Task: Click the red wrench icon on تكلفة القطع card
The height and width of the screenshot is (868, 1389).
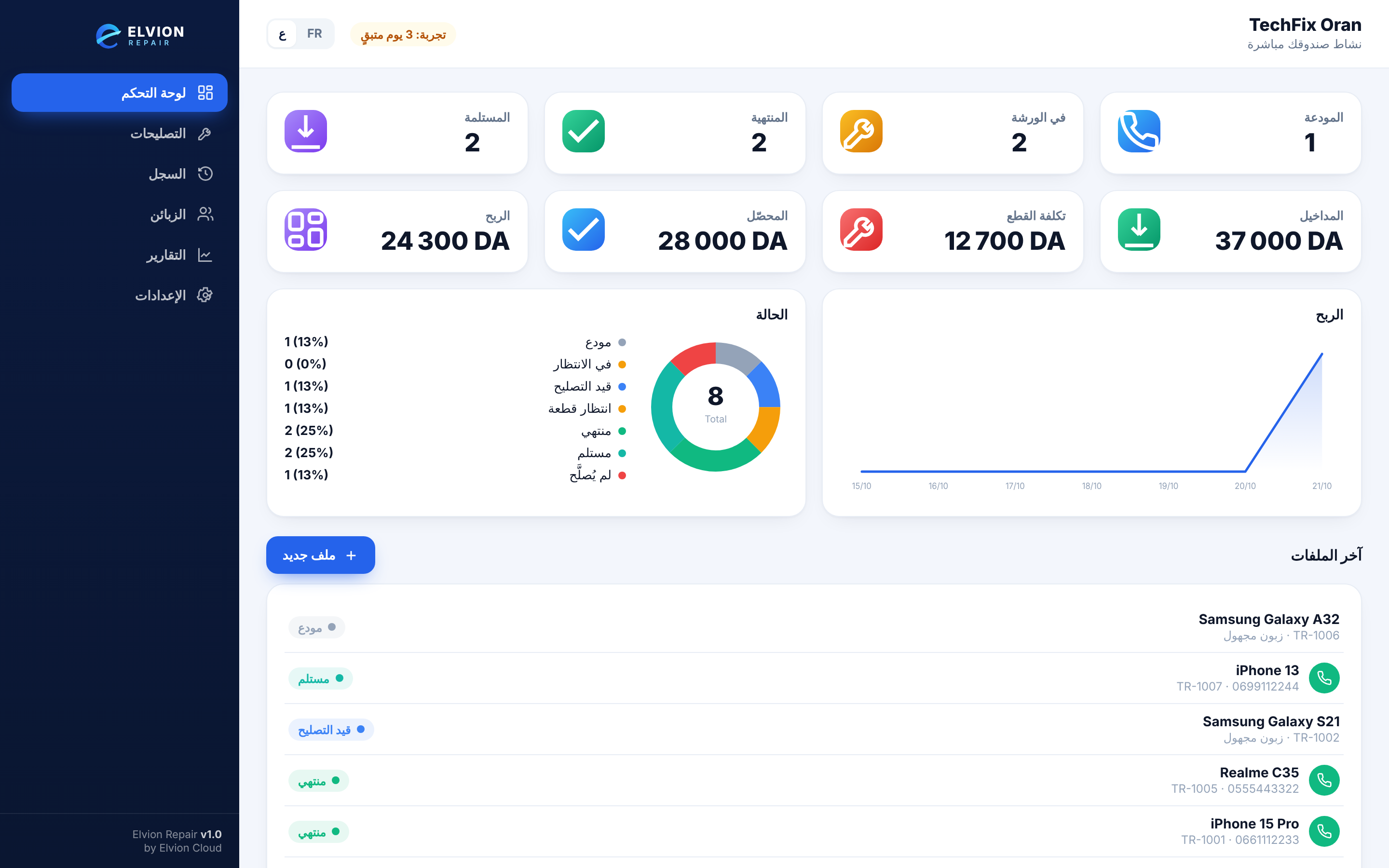Action: pos(861,230)
